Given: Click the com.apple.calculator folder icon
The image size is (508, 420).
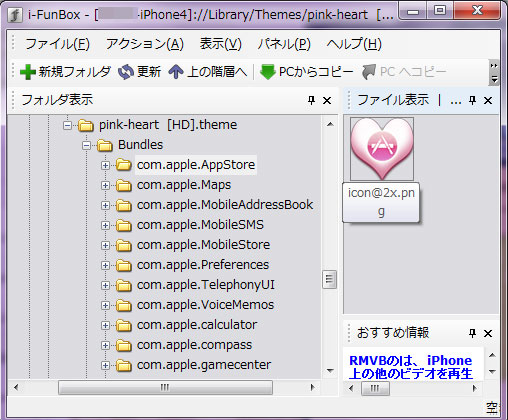Looking at the screenshot, I should 124,325.
